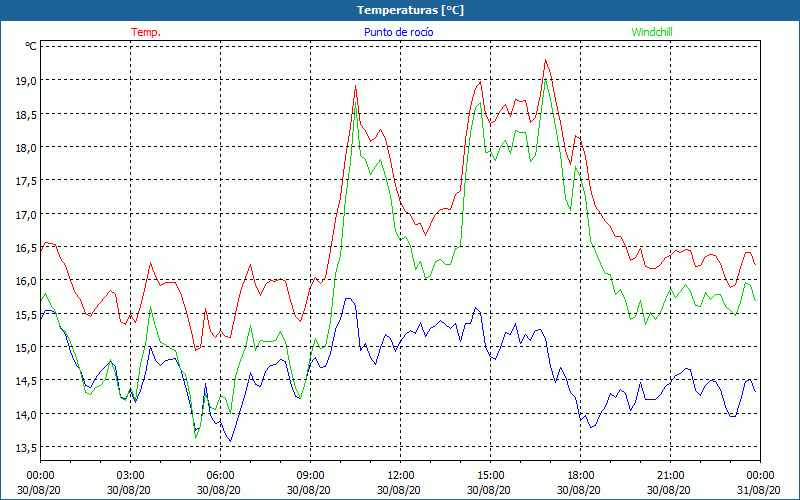
Task: Click the '30/08/20' date under 12:00
Action: click(x=398, y=490)
